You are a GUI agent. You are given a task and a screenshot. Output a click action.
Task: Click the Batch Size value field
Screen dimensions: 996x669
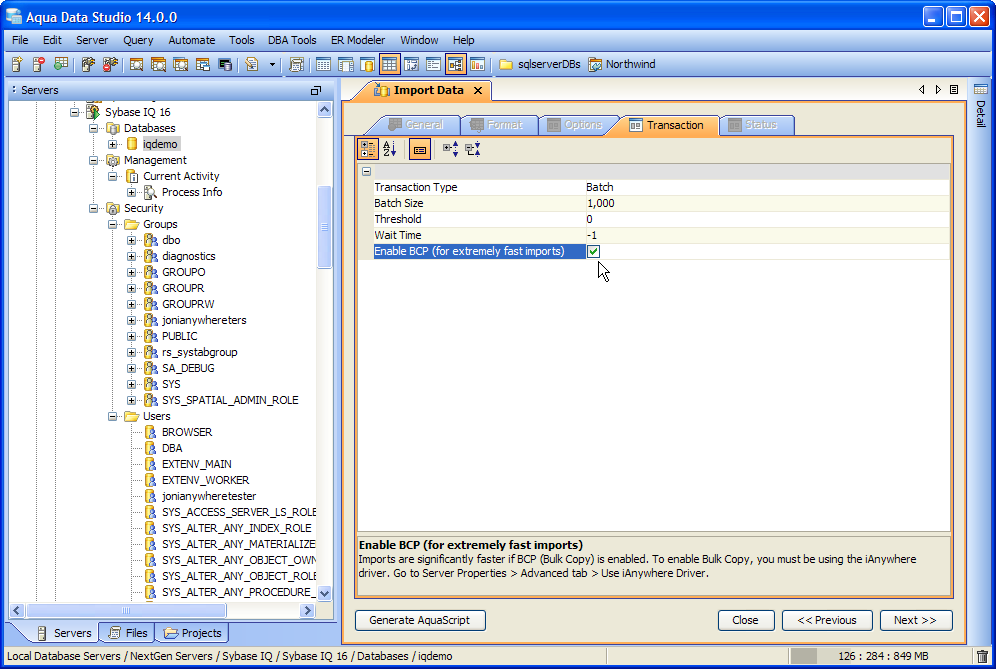tap(767, 203)
